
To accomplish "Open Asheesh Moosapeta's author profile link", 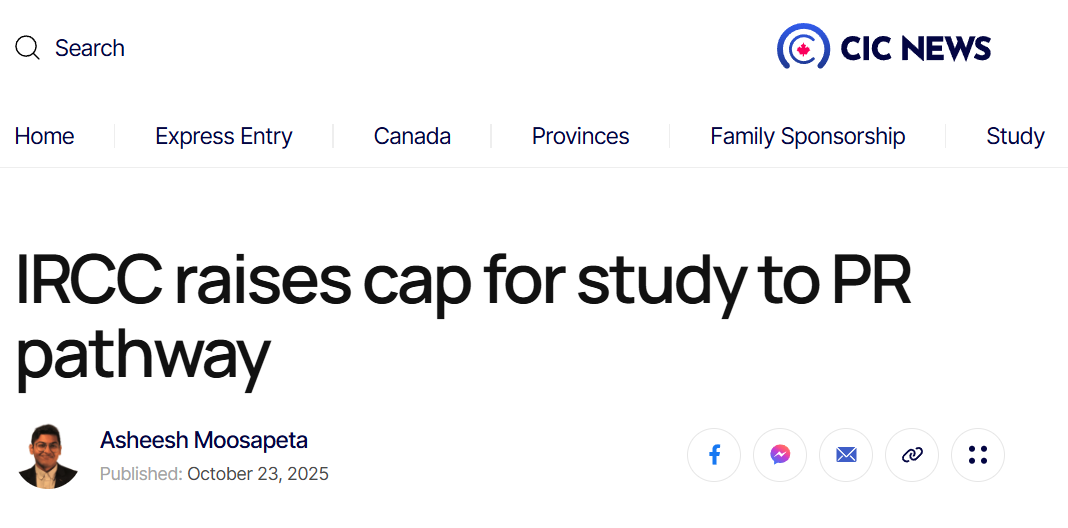I will tap(204, 440).
